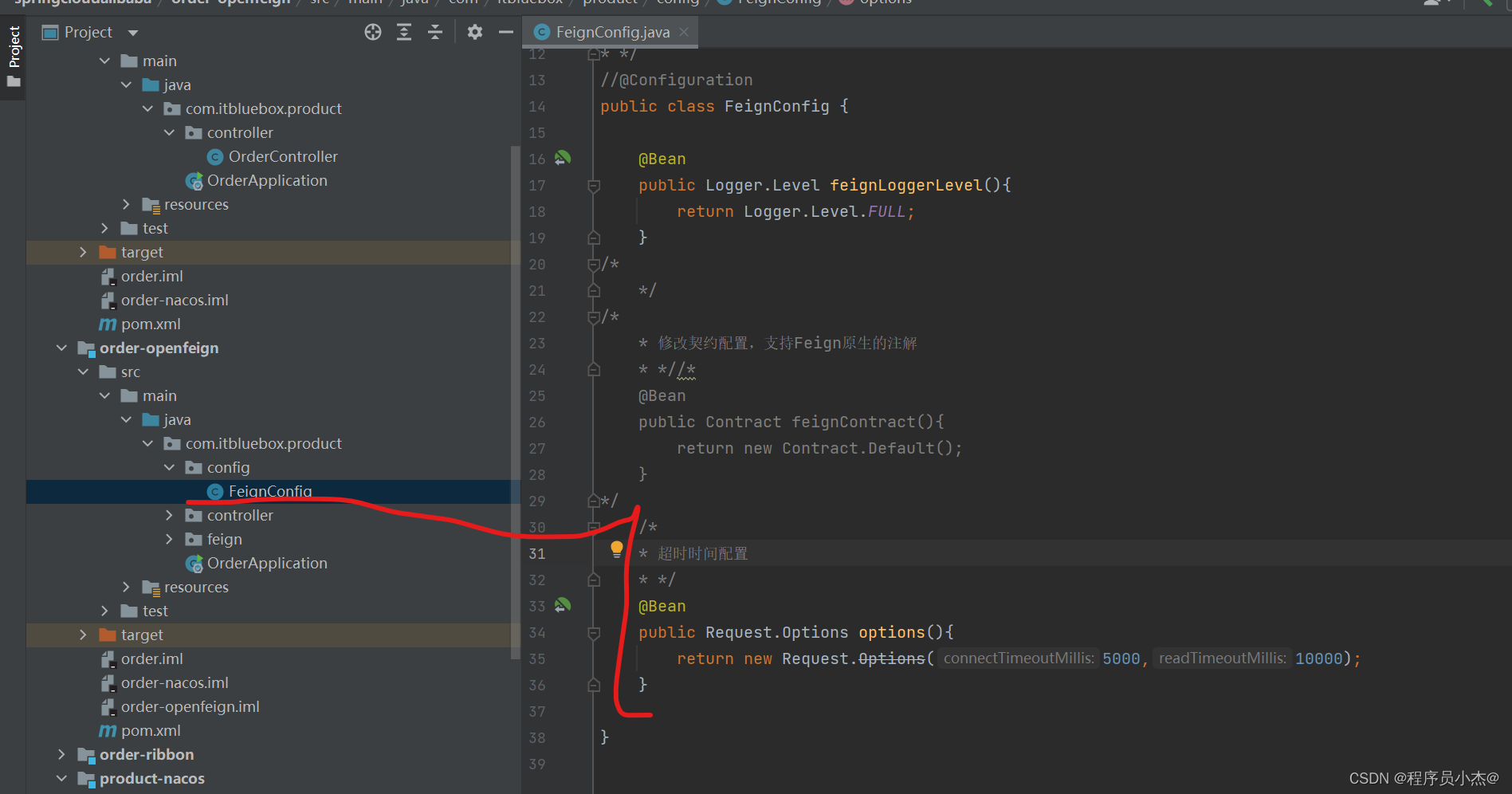Screen dimensions: 1512x794
Task: Select the first controller package folder
Action: pos(240,132)
